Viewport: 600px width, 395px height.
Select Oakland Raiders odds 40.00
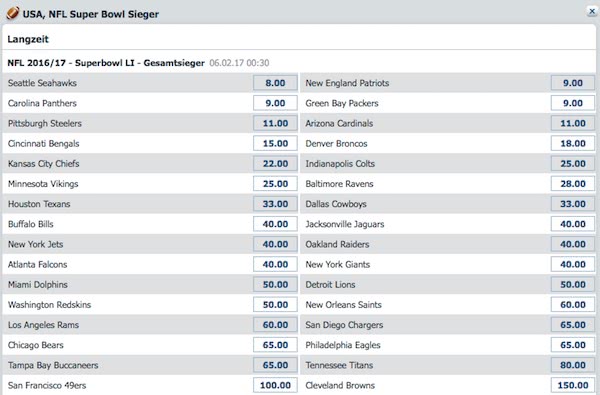[573, 244]
